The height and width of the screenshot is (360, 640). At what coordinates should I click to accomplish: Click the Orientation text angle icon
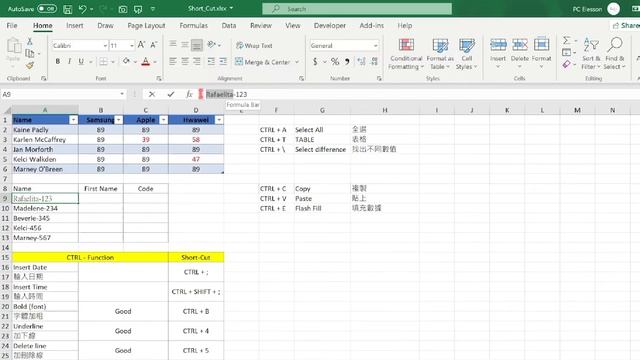point(211,44)
